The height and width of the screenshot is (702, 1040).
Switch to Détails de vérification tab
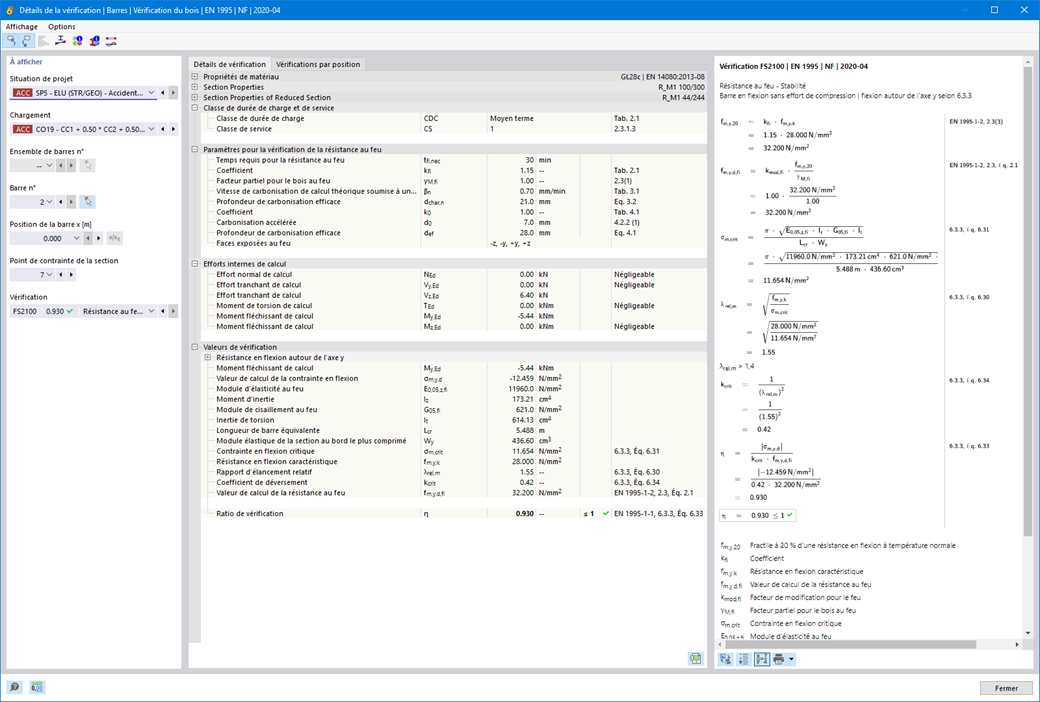coord(229,64)
